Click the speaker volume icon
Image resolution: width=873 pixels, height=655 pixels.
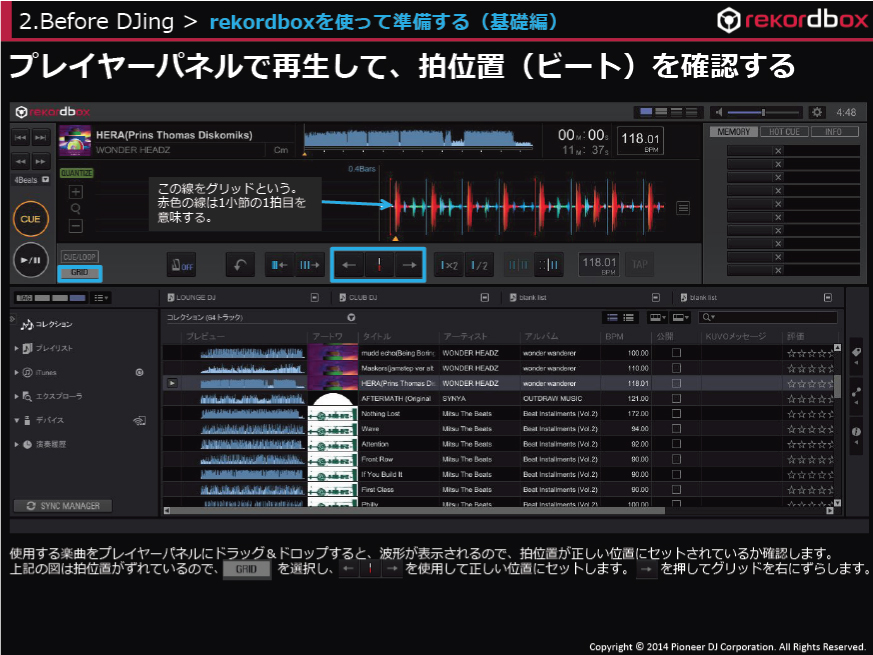click(x=719, y=112)
